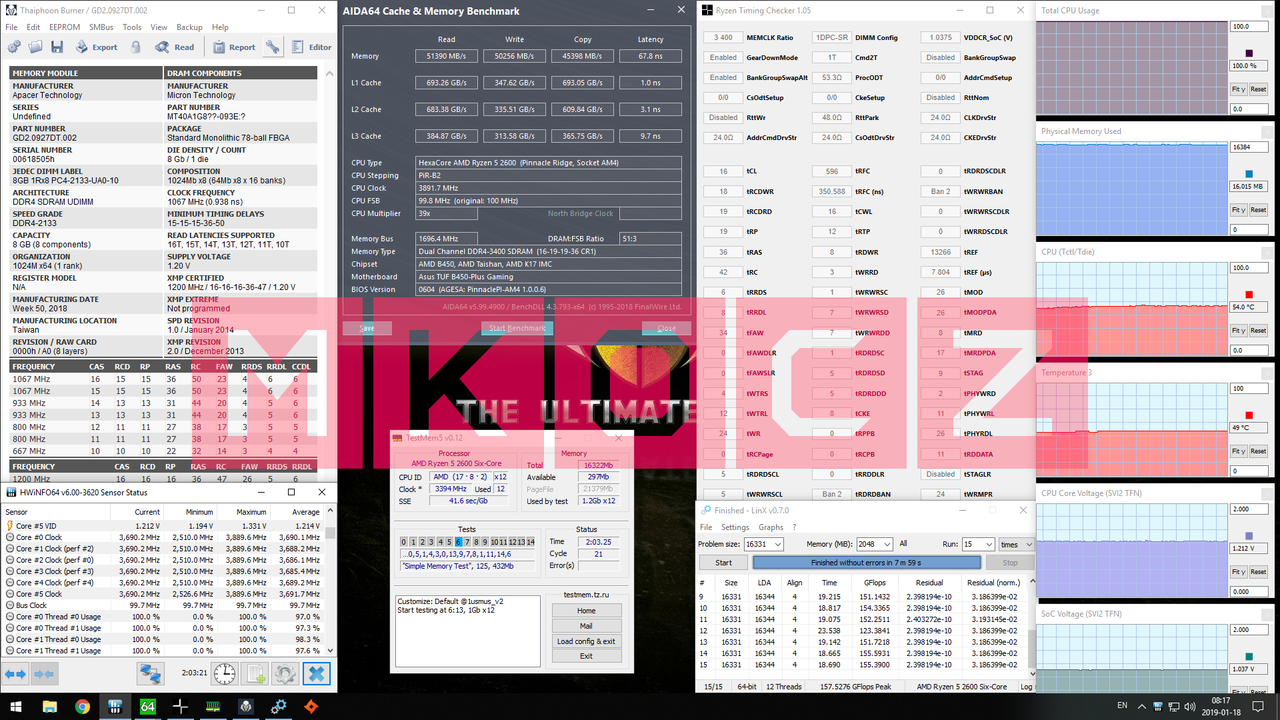
Task: Click save floppy icon in Thaiphoon Burner
Action: [x=56, y=47]
